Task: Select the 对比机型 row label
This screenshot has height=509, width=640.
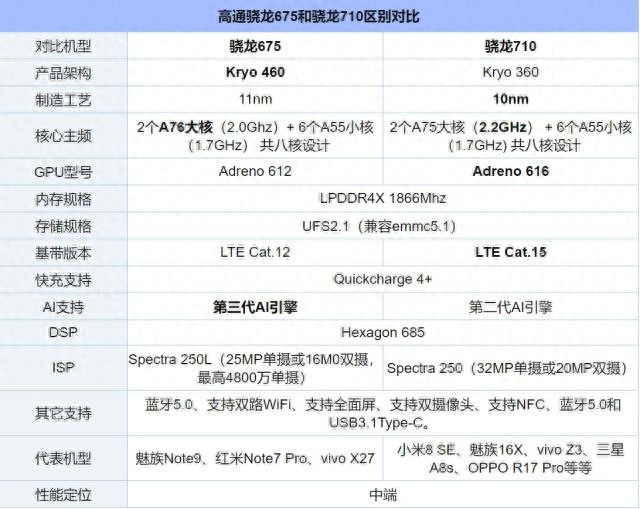Action: click(63, 46)
